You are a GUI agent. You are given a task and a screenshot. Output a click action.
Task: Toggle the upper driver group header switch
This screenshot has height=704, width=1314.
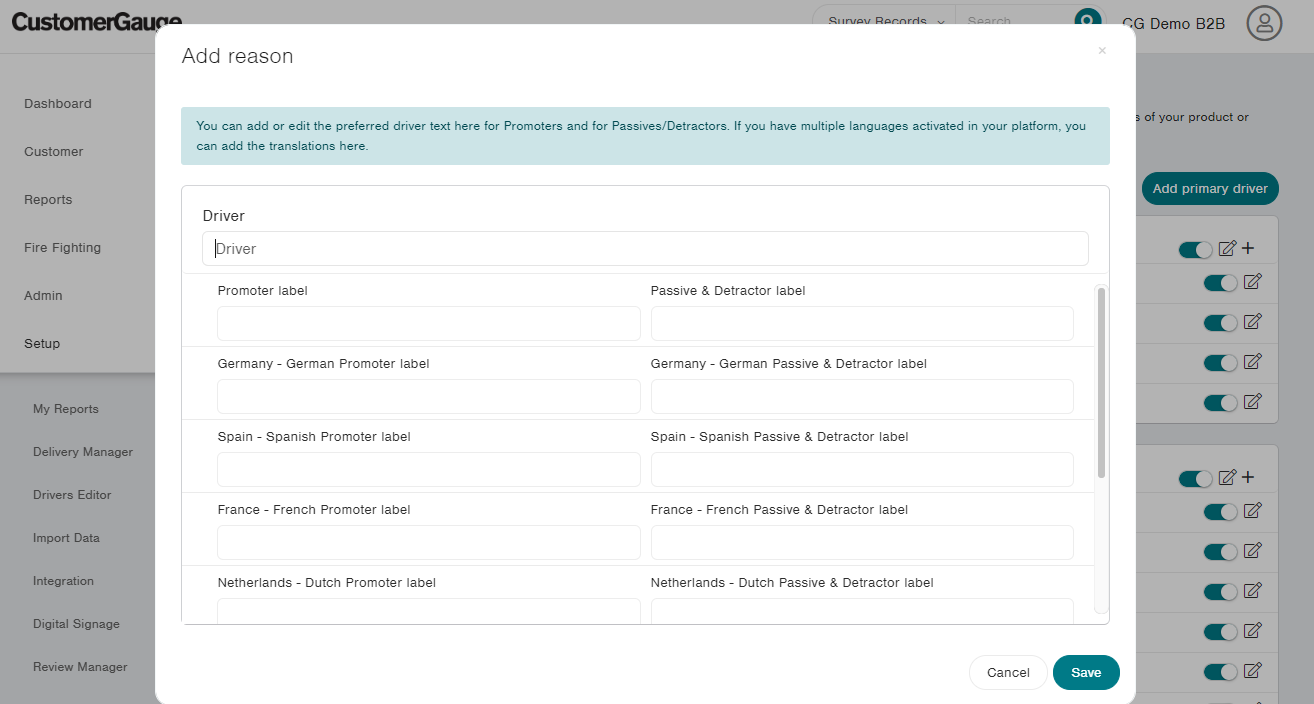(1196, 250)
